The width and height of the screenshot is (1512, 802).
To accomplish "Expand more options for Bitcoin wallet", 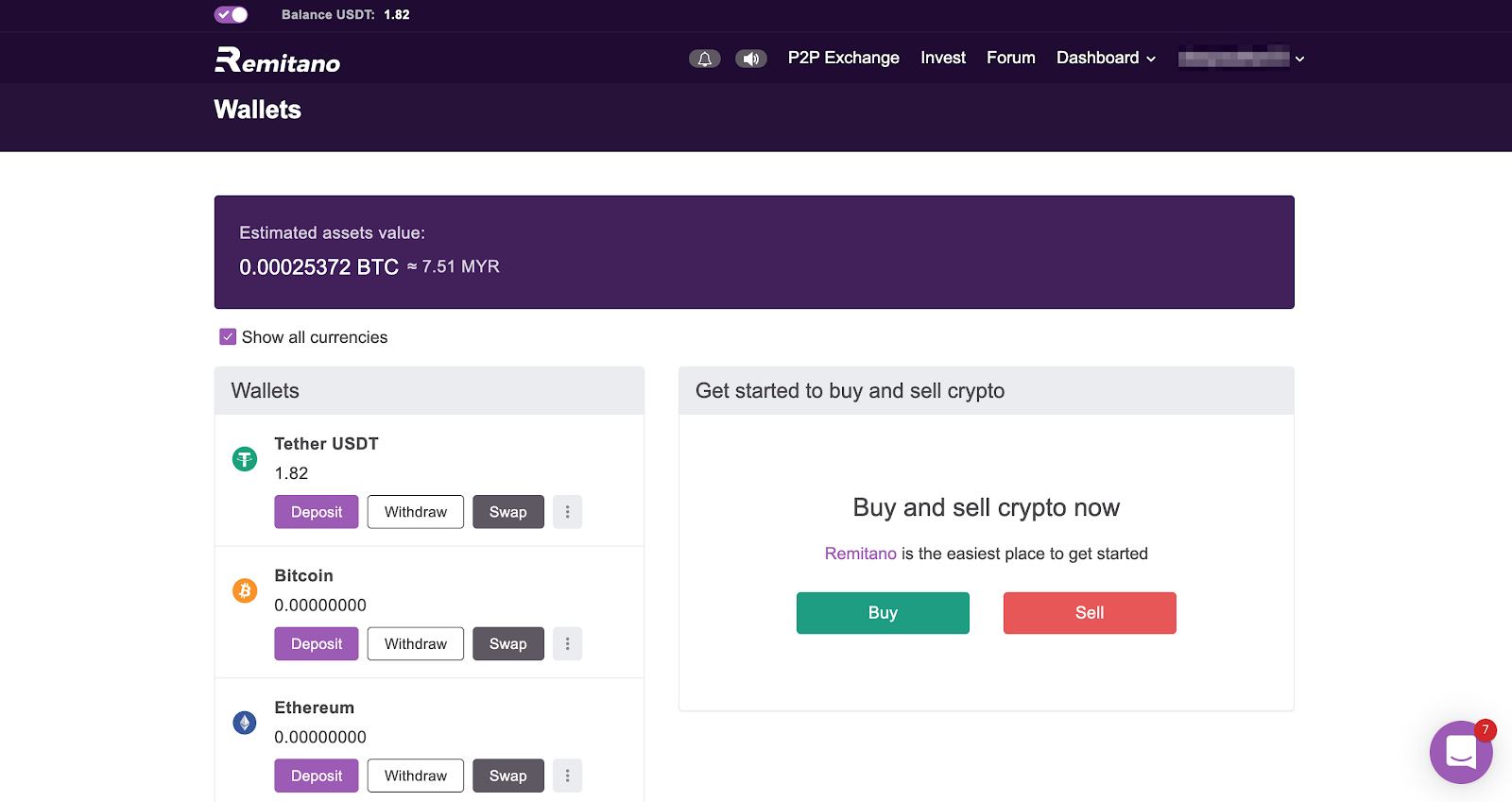I will [x=567, y=643].
